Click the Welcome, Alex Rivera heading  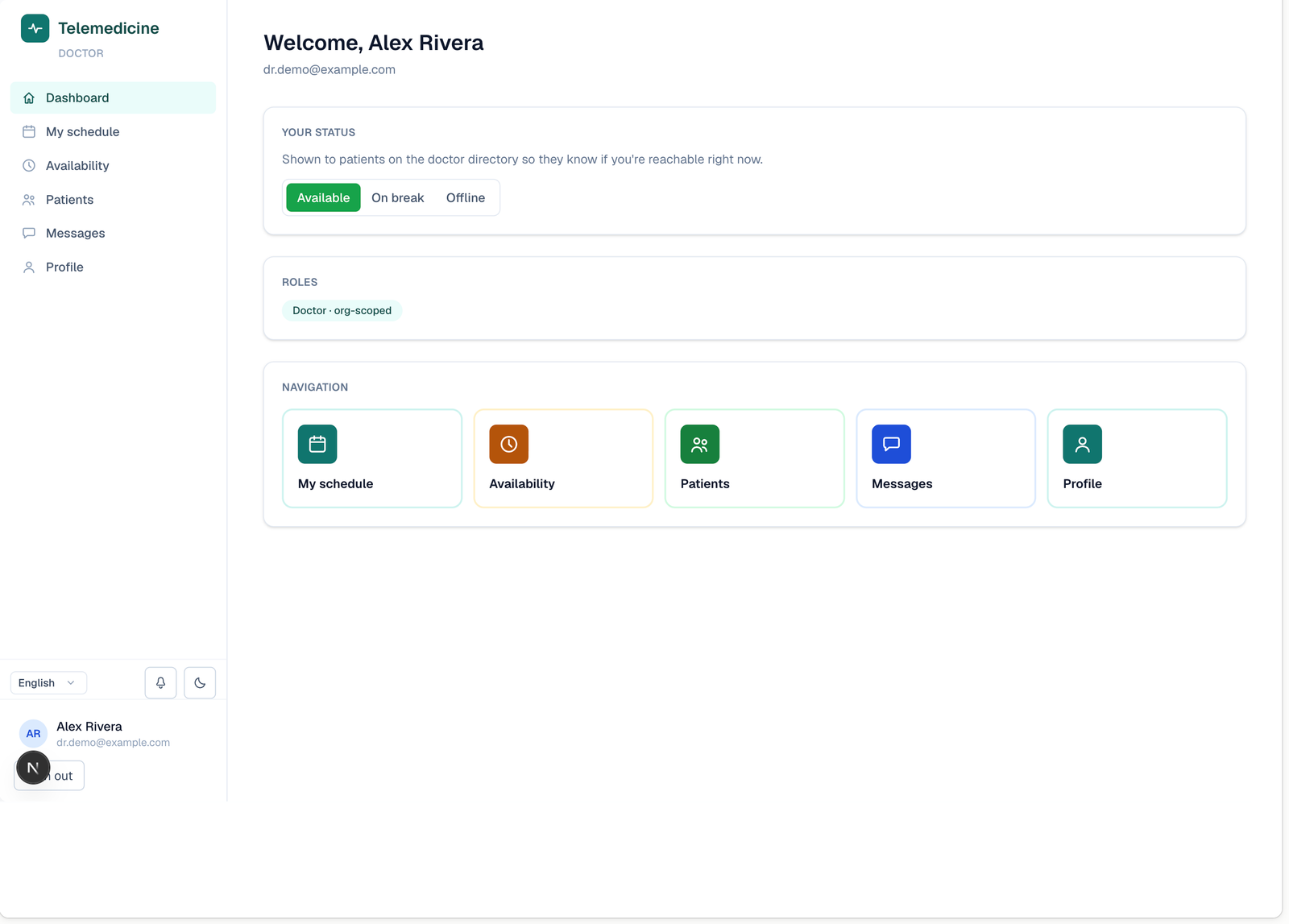coord(374,43)
